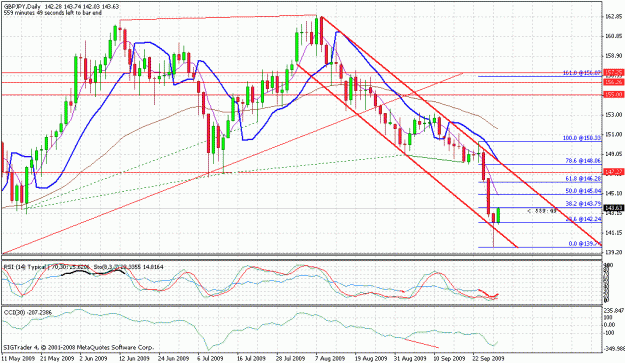Click the red 147.22 horizontal line price tag

point(613,172)
